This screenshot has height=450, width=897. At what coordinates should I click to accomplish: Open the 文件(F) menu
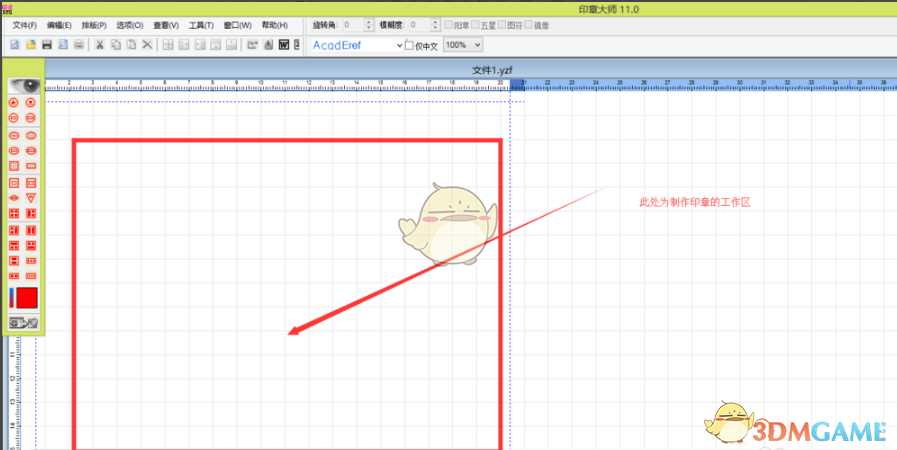tap(25, 25)
